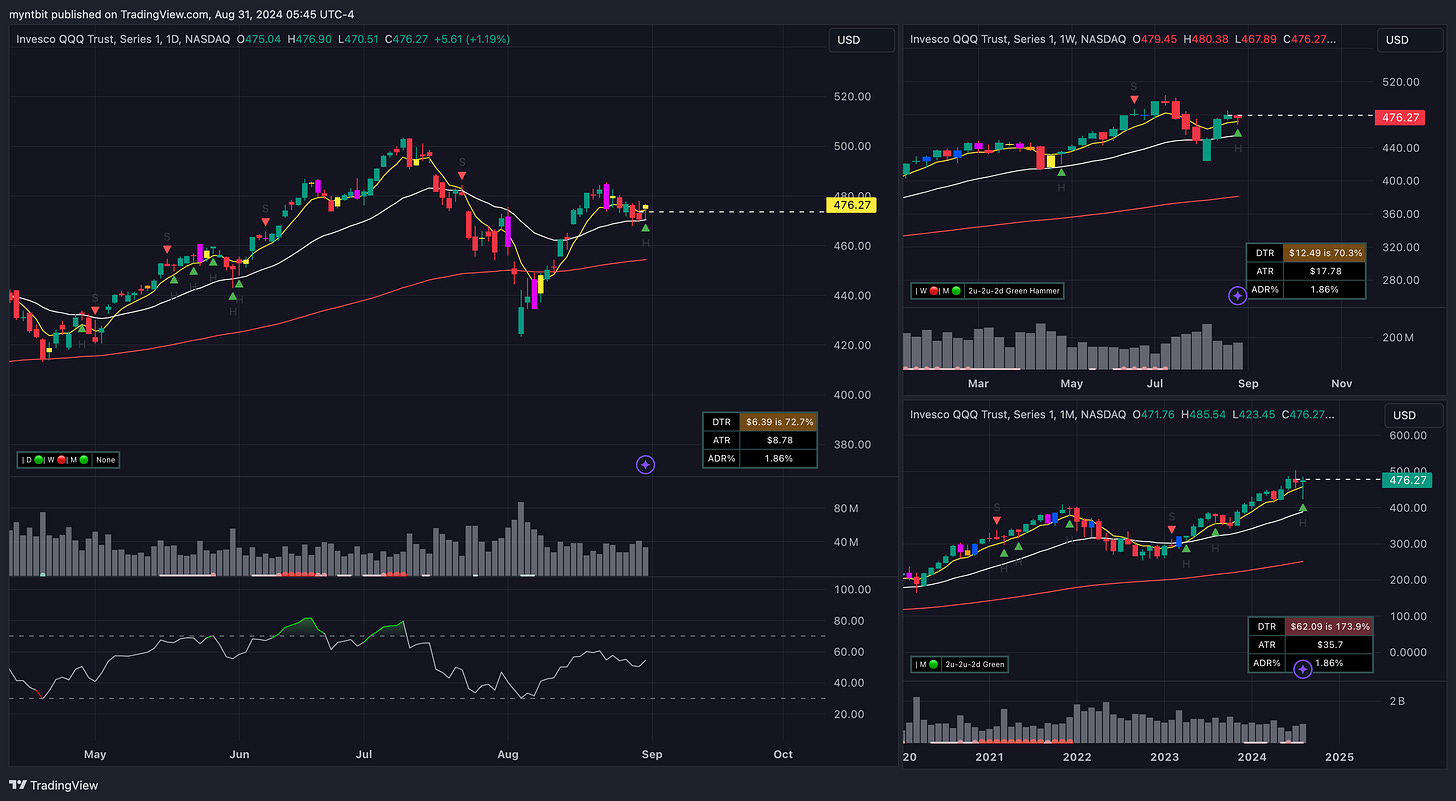Click the green up-arrow marker near the last daily candle

[646, 228]
